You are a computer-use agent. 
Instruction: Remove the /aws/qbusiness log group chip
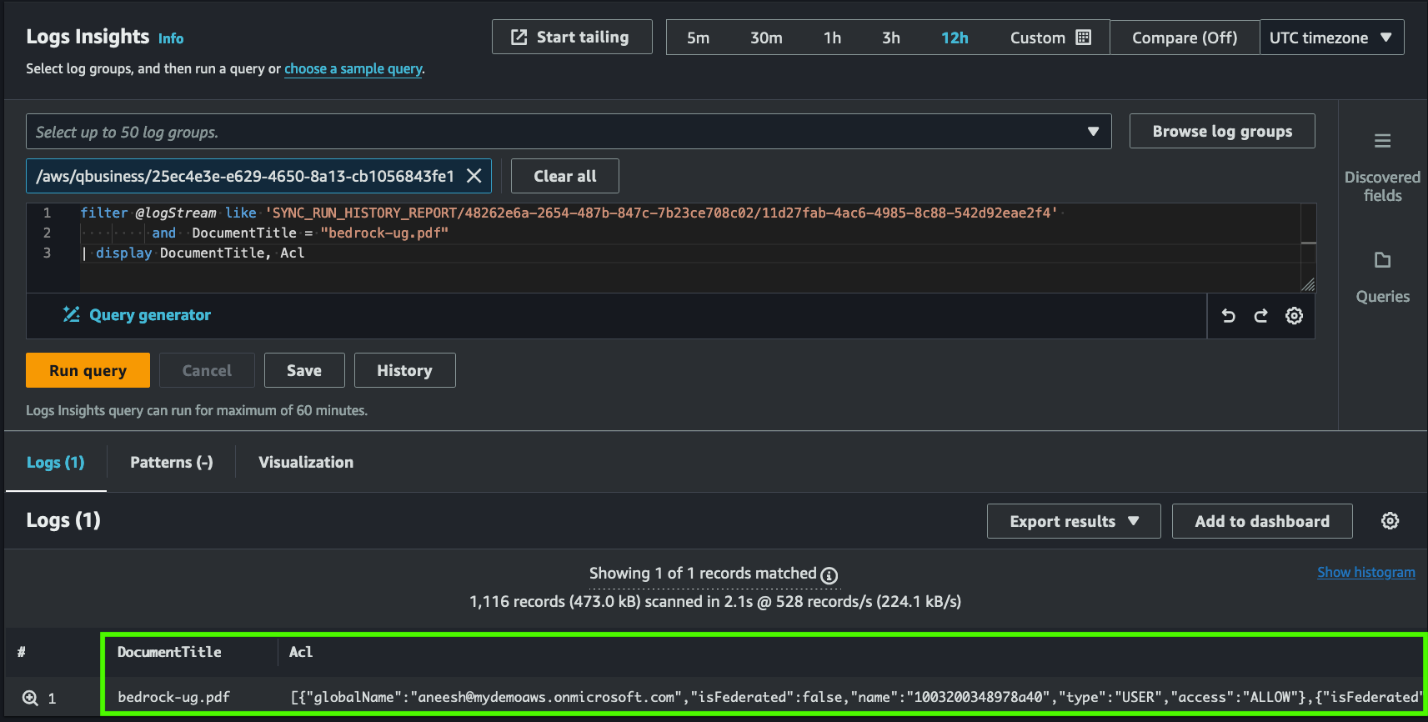pos(474,176)
